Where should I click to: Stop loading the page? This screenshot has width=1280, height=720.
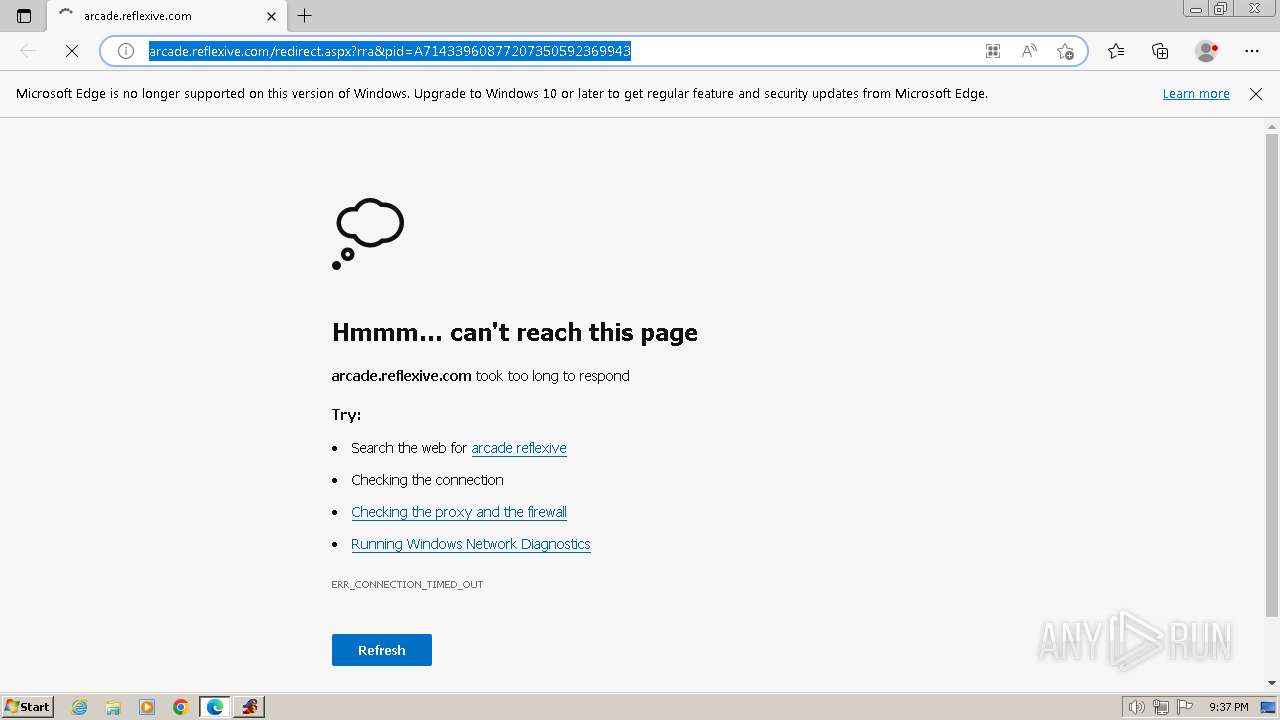(x=72, y=51)
